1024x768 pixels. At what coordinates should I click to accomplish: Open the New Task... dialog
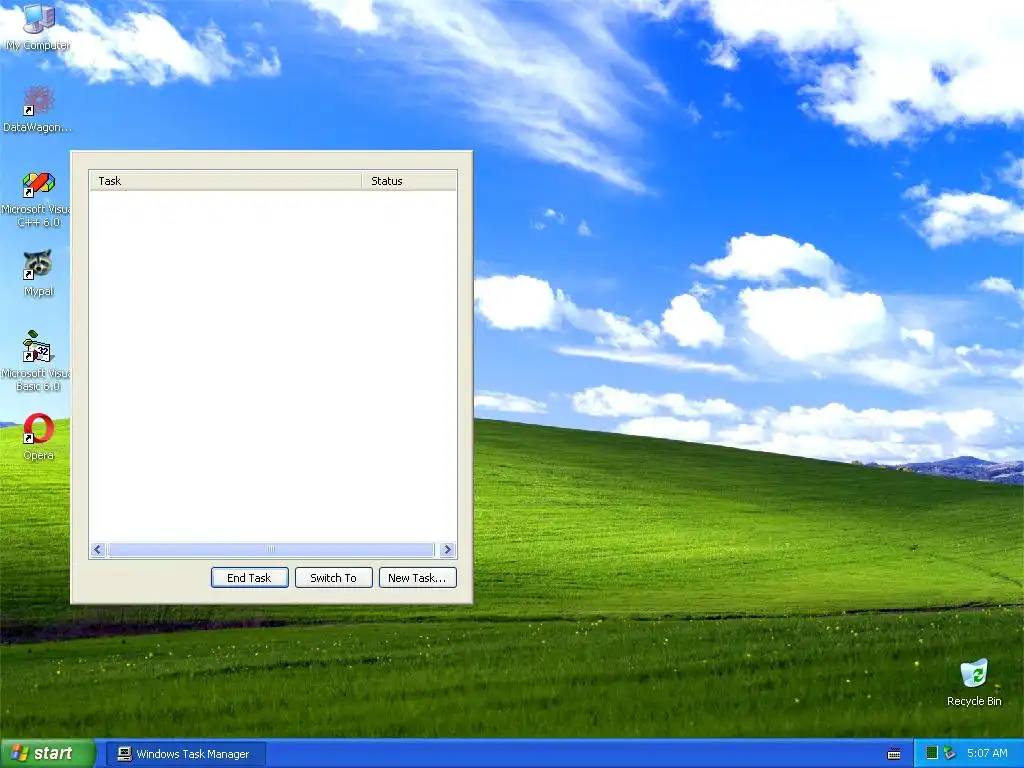click(x=417, y=578)
